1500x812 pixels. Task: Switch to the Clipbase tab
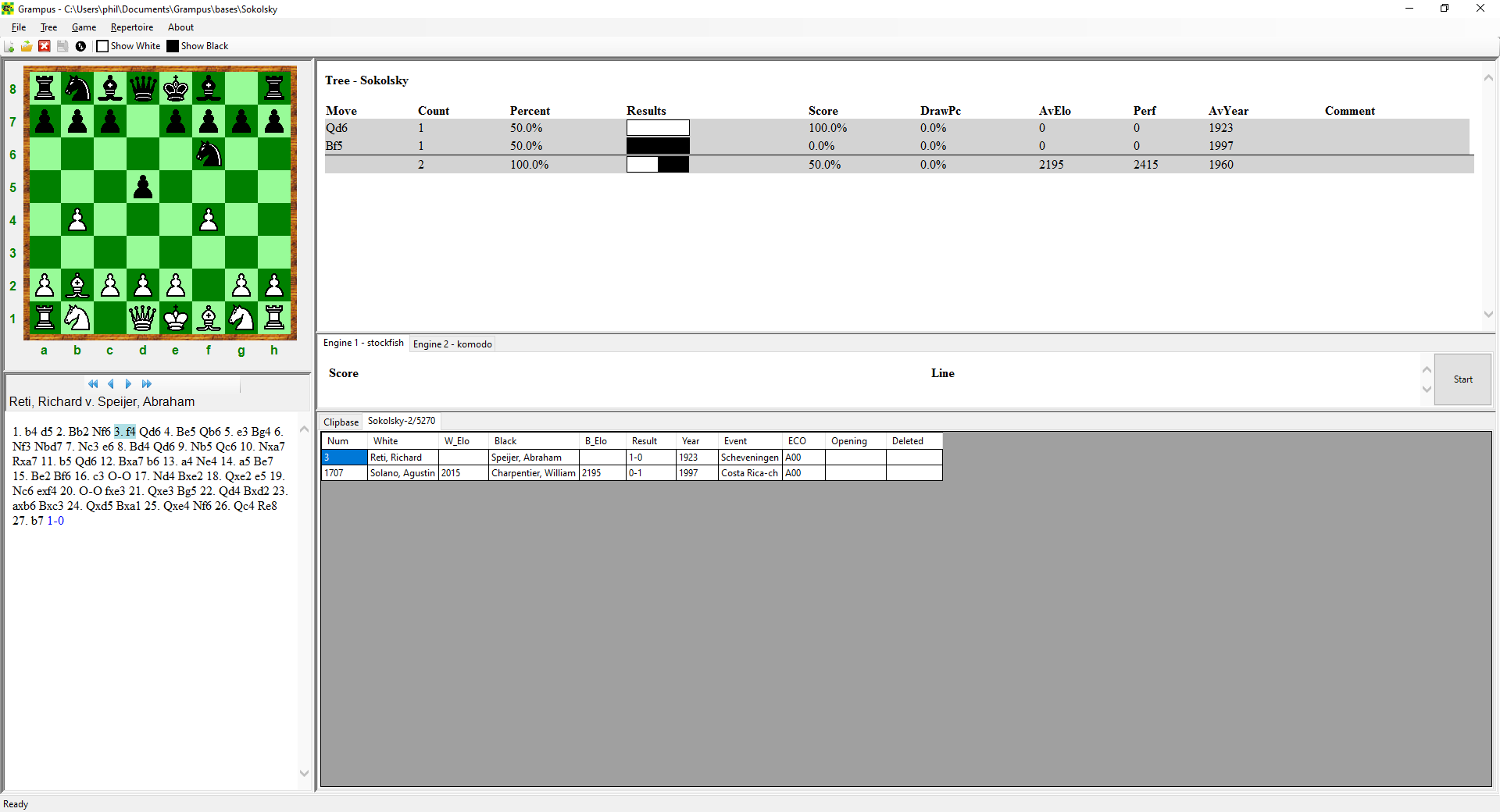341,422
